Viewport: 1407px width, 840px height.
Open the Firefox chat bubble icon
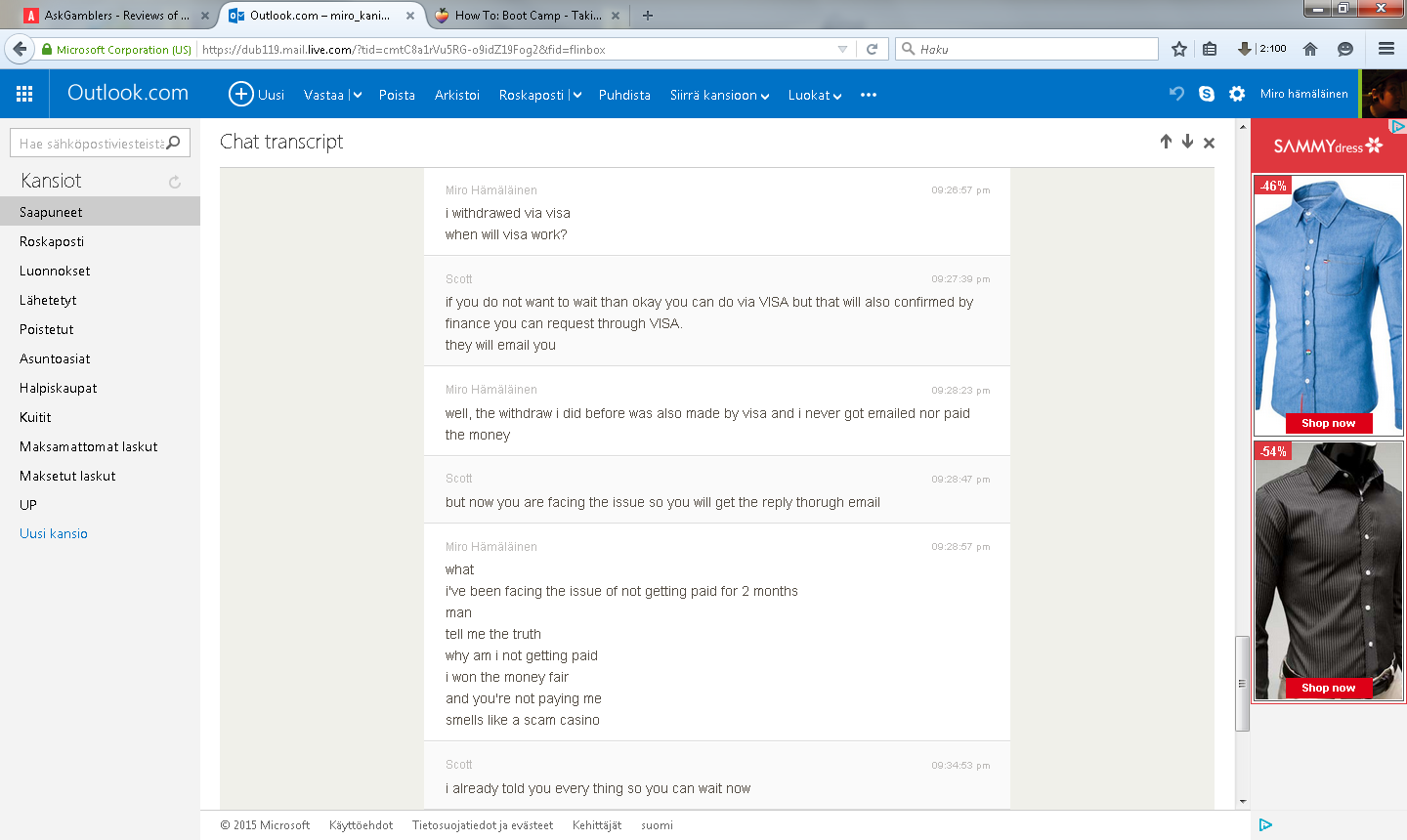[1345, 49]
